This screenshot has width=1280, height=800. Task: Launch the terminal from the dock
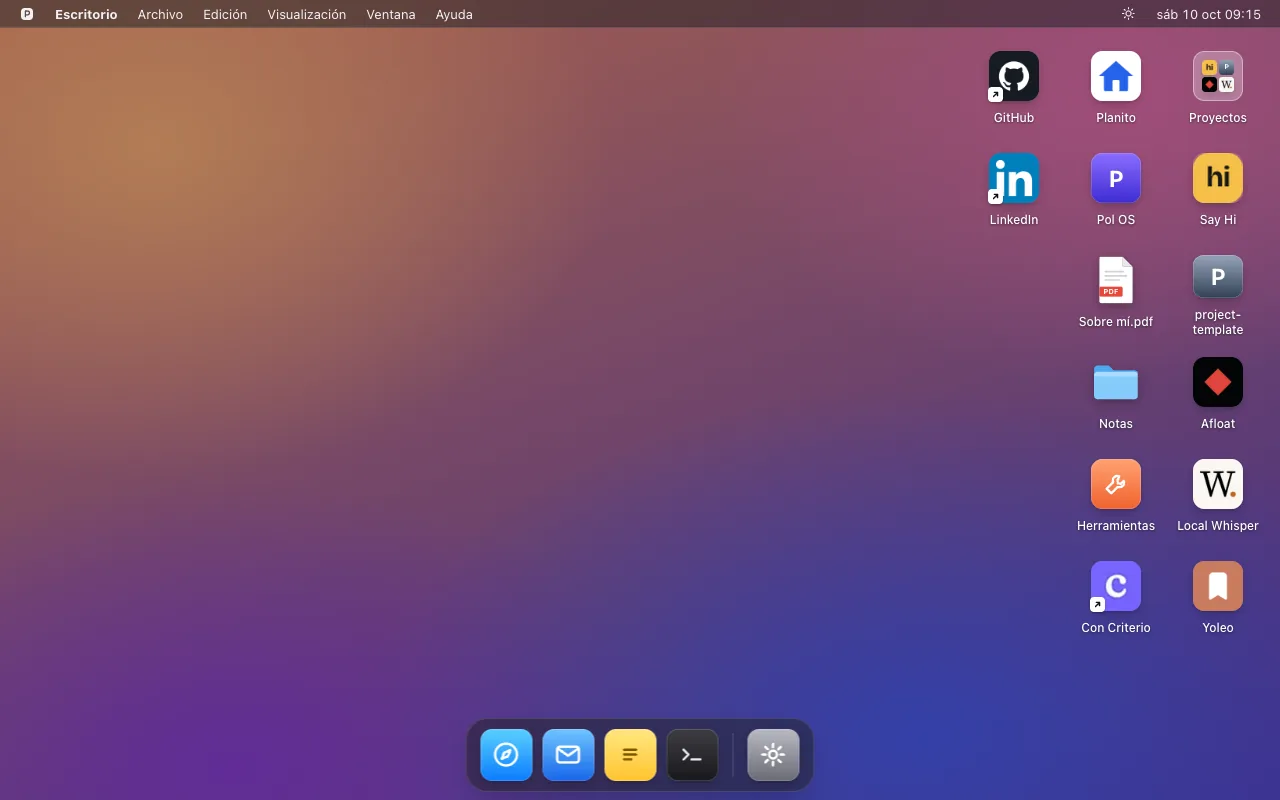pyautogui.click(x=692, y=755)
